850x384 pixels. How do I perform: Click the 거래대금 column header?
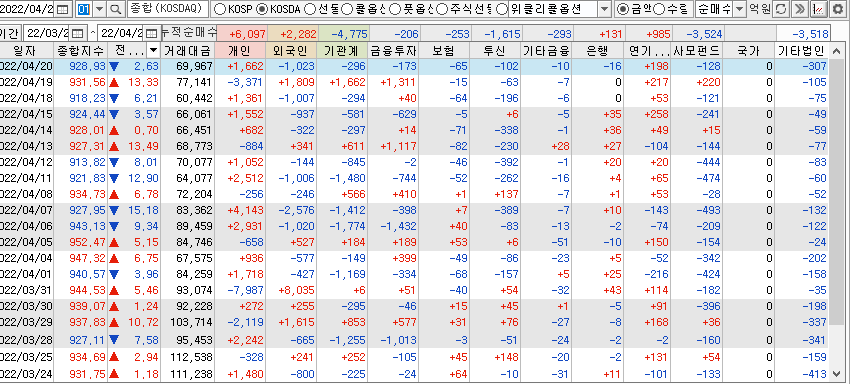tap(188, 52)
